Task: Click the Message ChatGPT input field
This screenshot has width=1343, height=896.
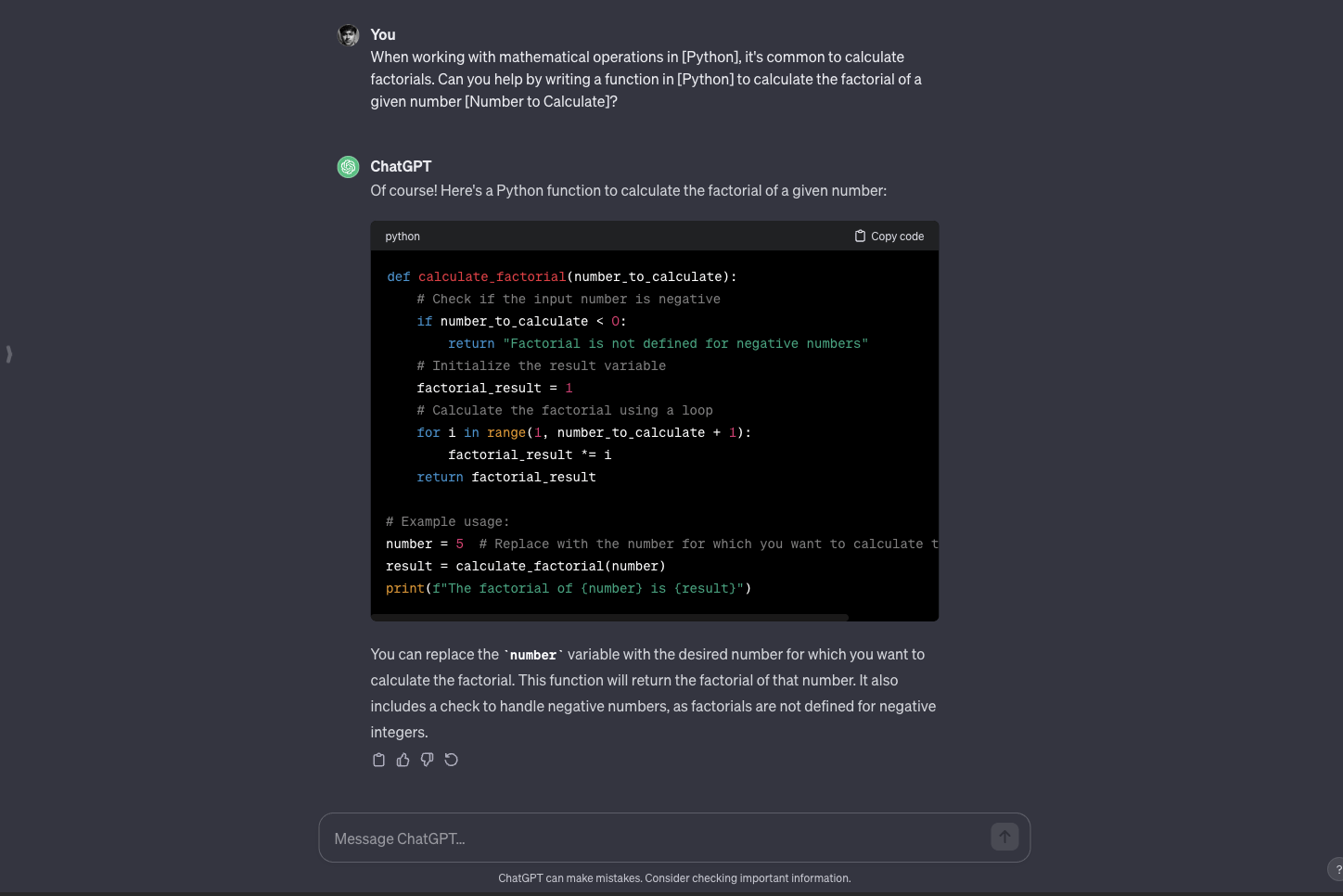Action: click(x=649, y=838)
